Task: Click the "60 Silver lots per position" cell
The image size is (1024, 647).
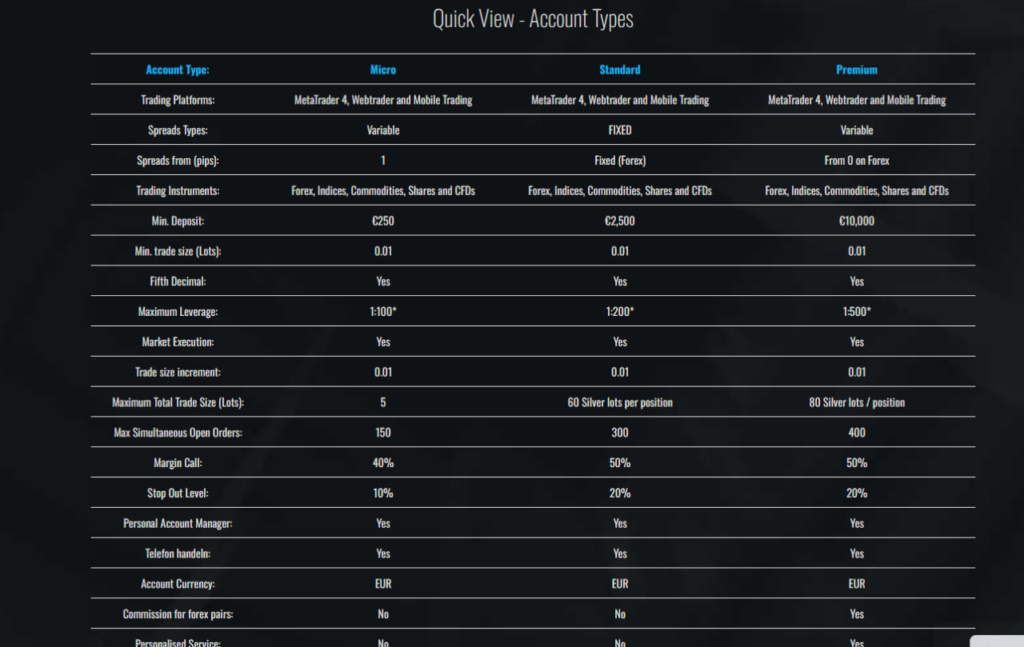Action: pos(620,402)
